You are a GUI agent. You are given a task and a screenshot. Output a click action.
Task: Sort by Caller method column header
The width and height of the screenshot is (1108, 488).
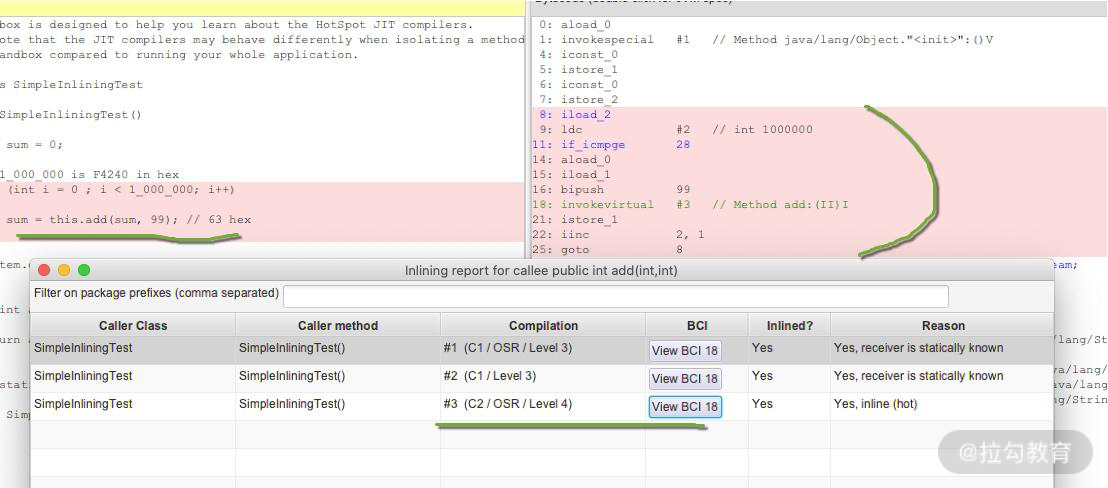pyautogui.click(x=338, y=325)
